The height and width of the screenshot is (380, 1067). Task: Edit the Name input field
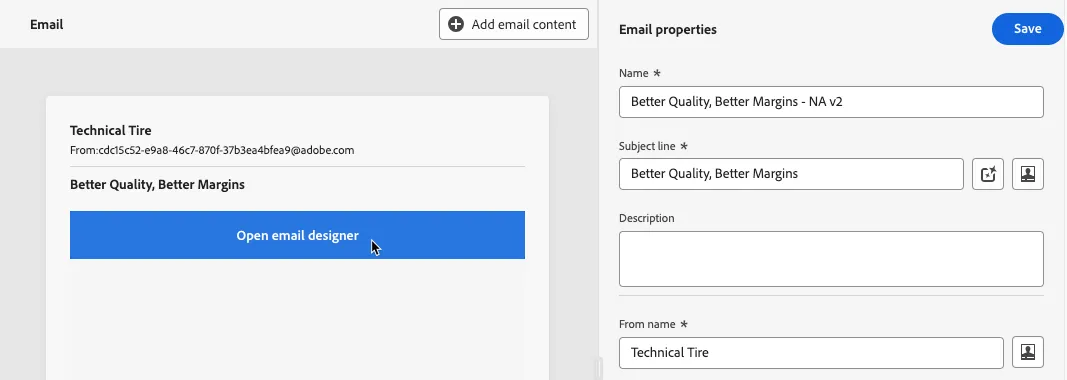pos(831,101)
